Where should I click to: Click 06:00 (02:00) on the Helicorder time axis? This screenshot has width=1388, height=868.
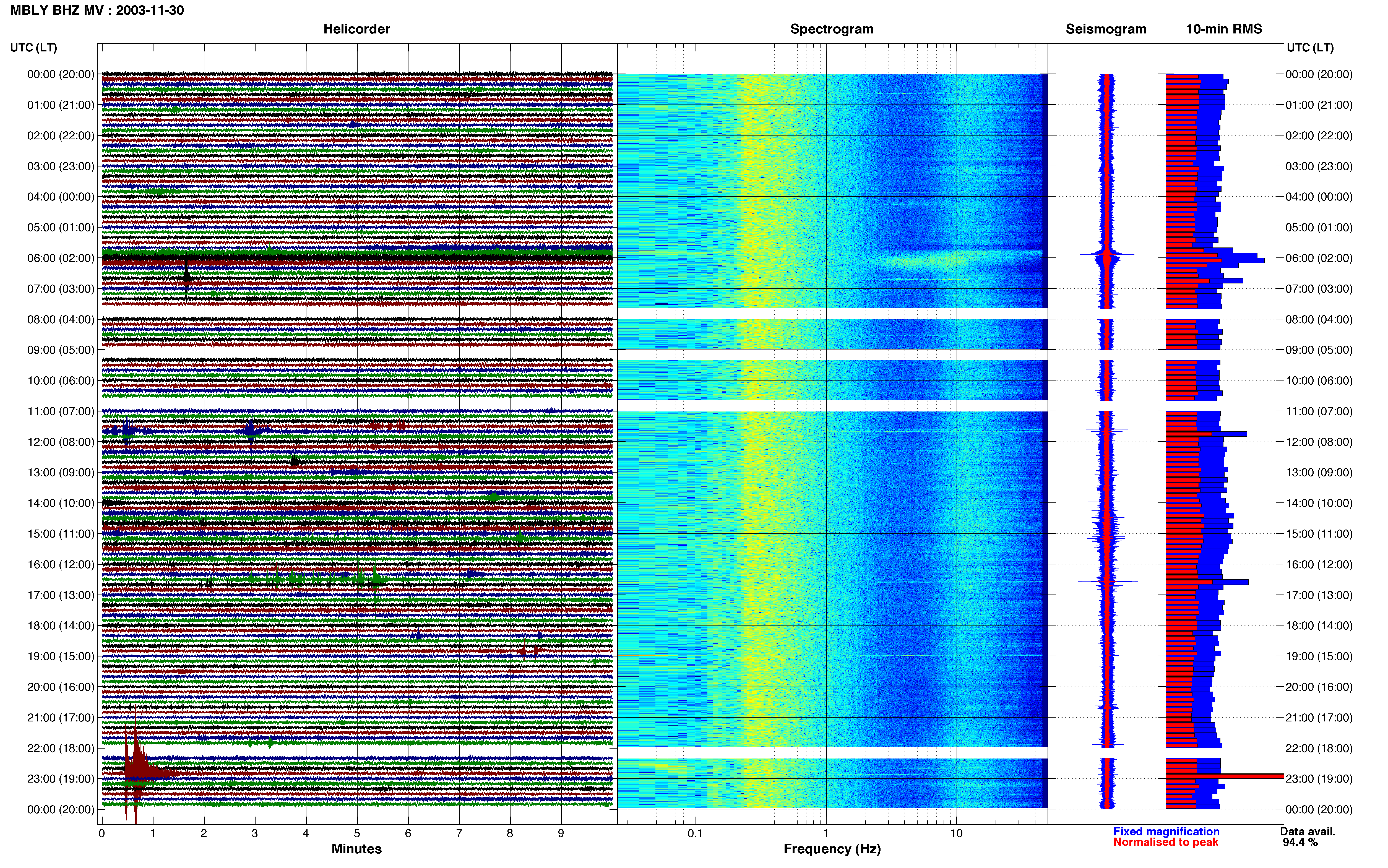(x=61, y=258)
